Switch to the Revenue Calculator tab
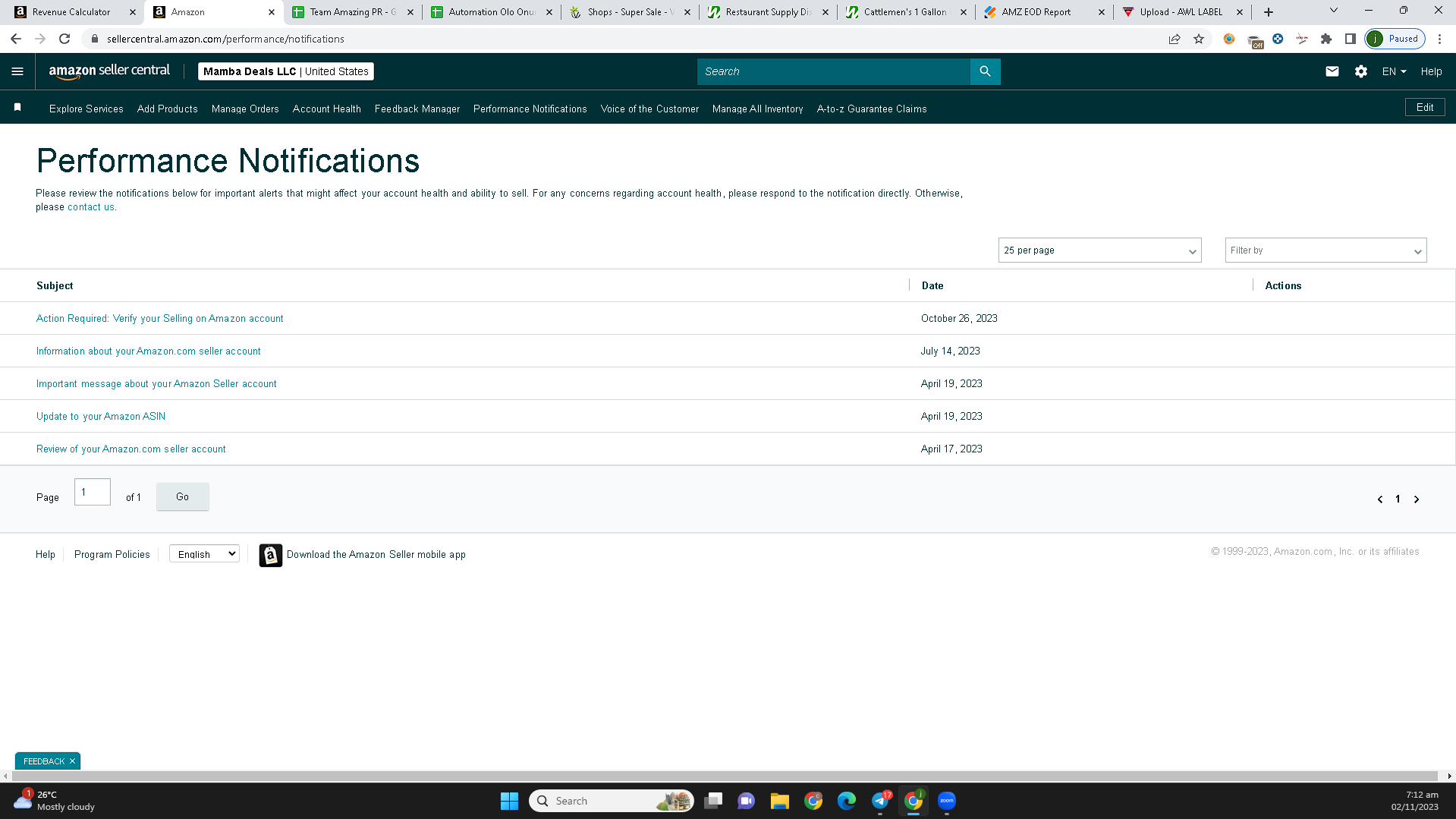 point(71,12)
